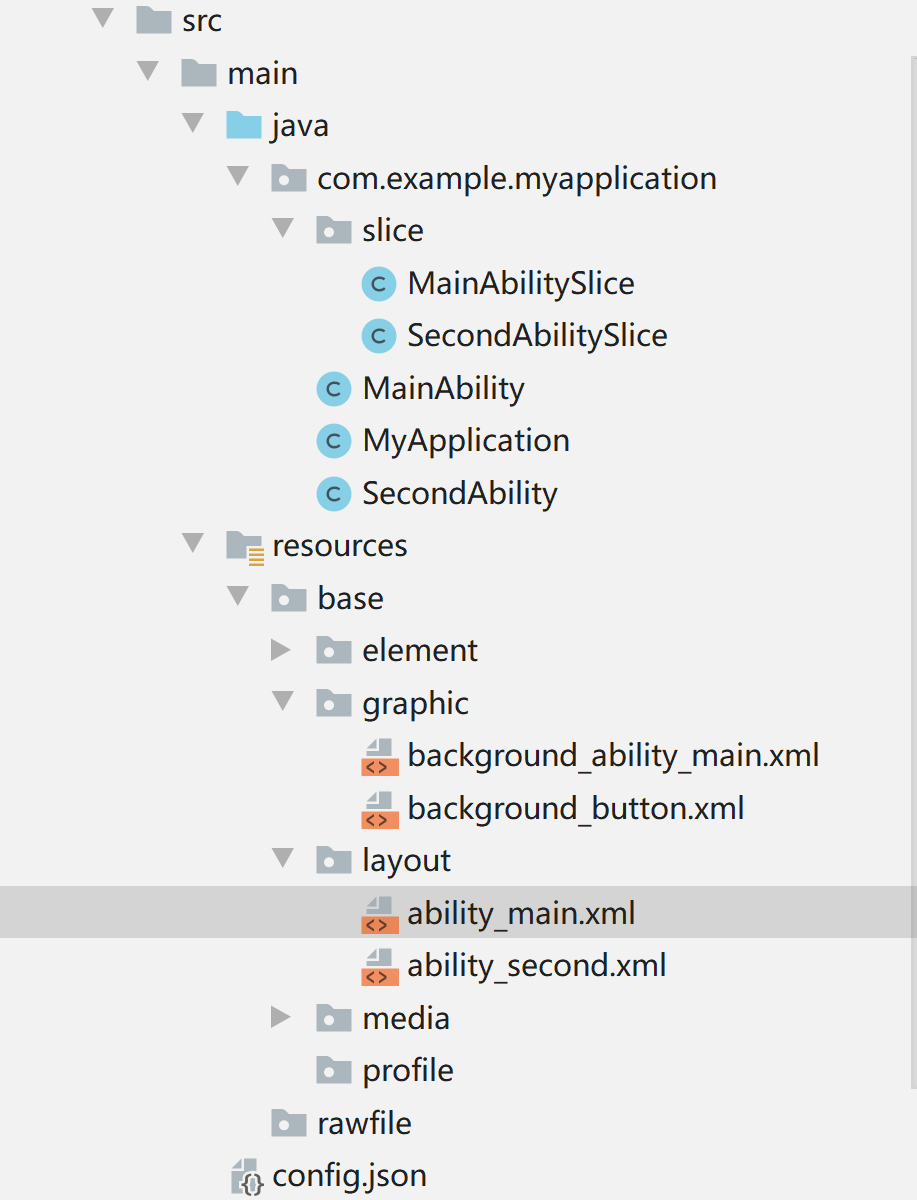Collapse the src folder
917x1200 pixels.
click(103, 18)
